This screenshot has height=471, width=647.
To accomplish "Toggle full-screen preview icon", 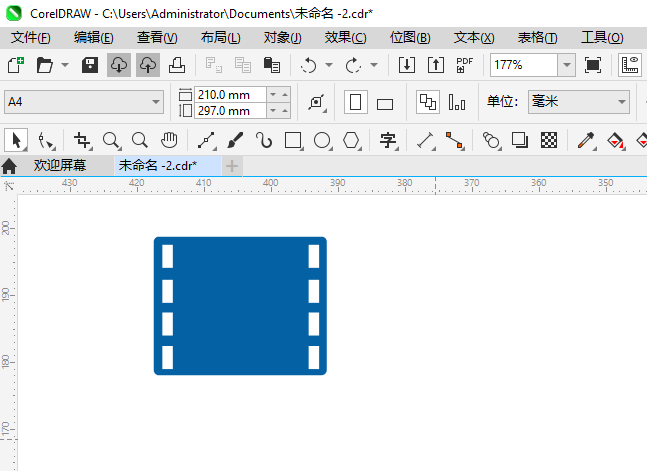I will (x=593, y=65).
